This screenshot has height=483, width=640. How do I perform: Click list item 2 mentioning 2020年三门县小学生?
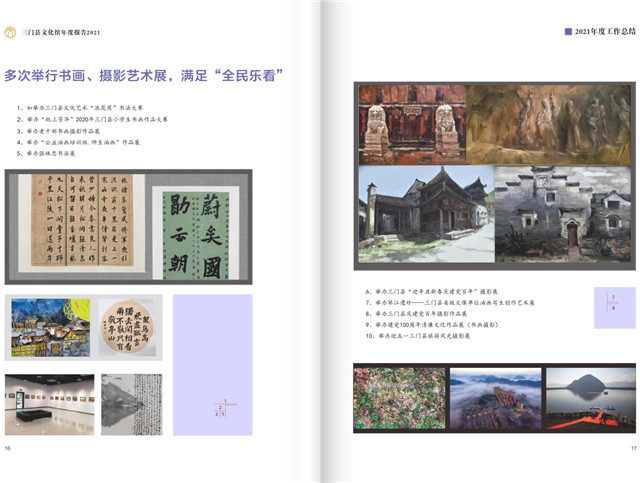point(92,119)
